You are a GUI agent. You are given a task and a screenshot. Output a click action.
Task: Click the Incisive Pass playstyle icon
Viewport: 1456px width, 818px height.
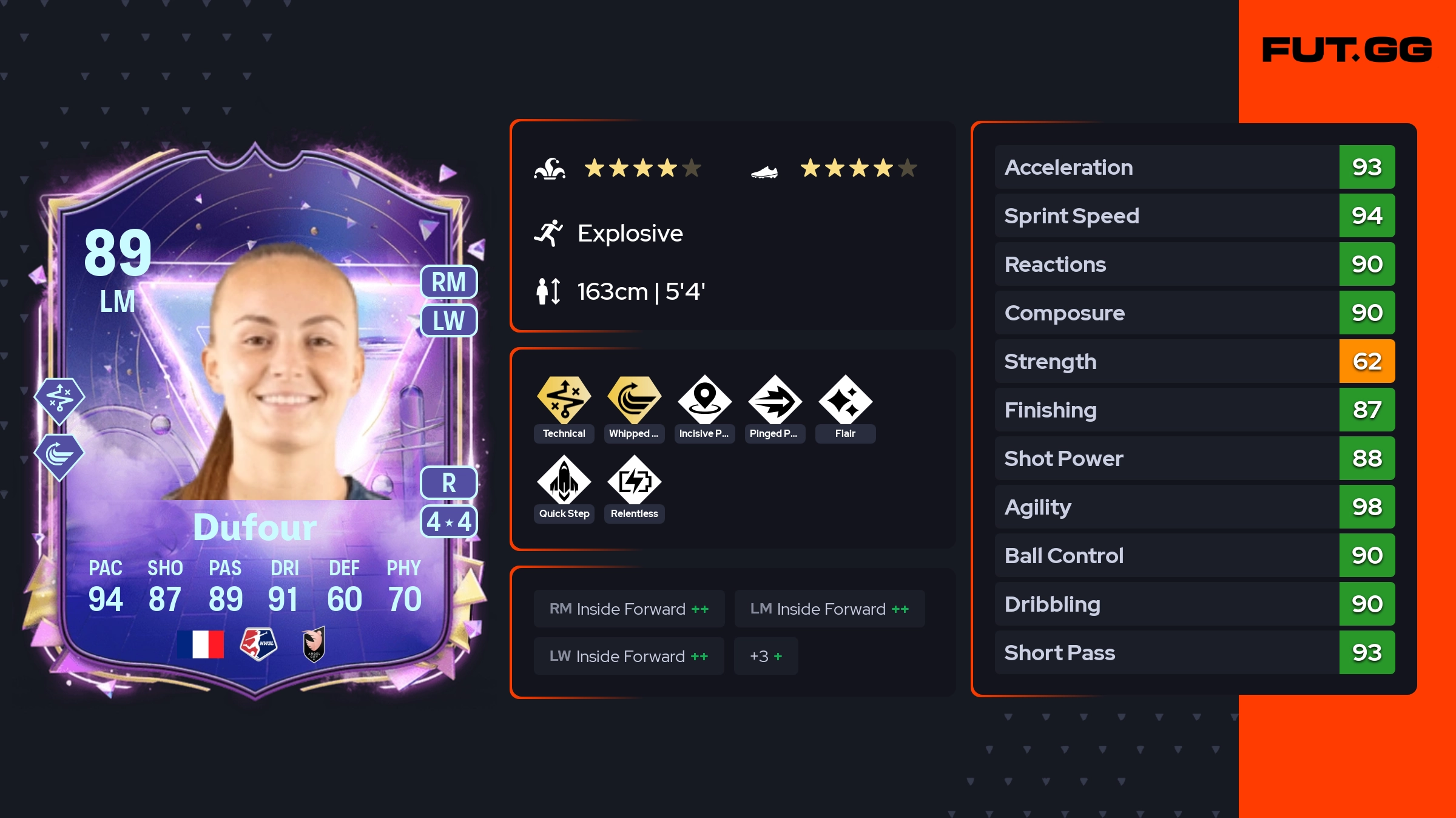pos(704,400)
